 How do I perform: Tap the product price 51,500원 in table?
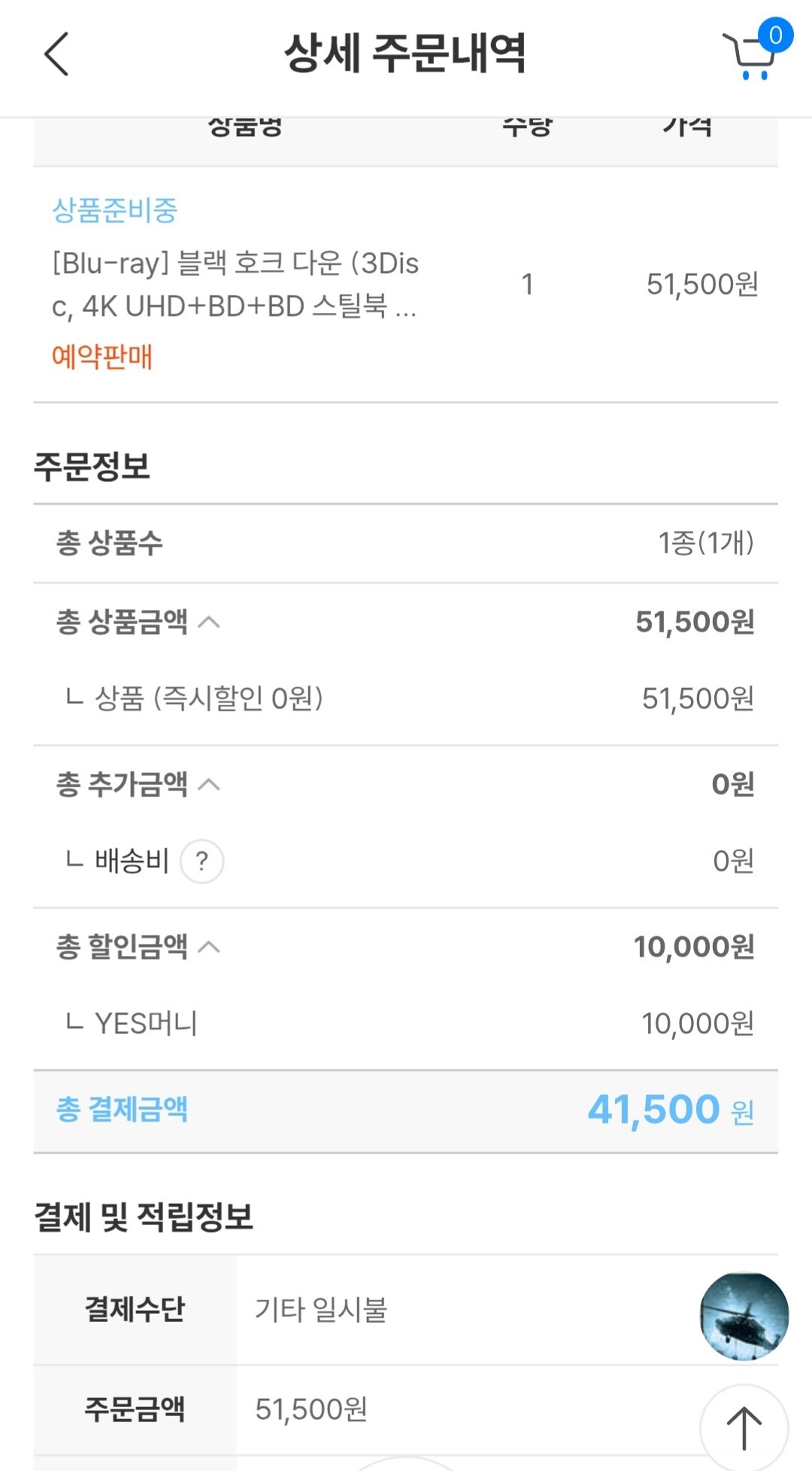click(702, 284)
